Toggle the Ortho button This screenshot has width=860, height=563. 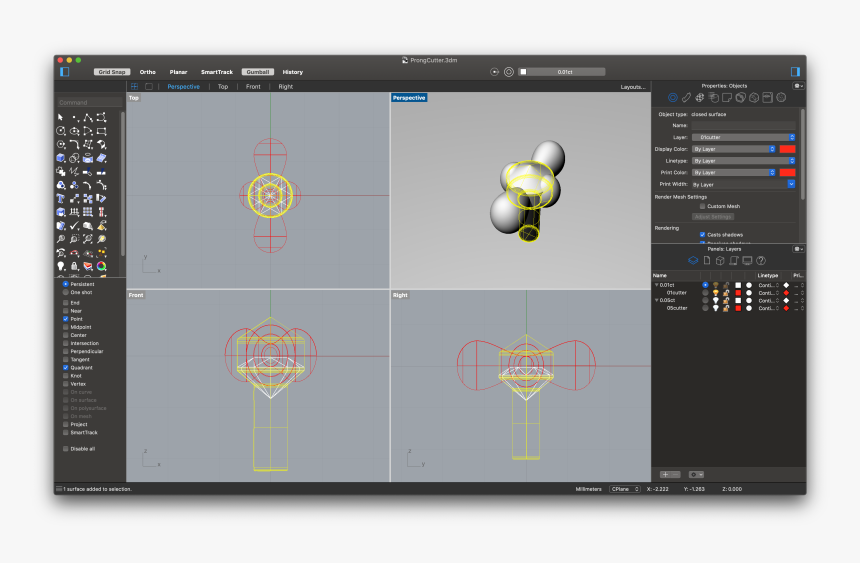pos(148,72)
